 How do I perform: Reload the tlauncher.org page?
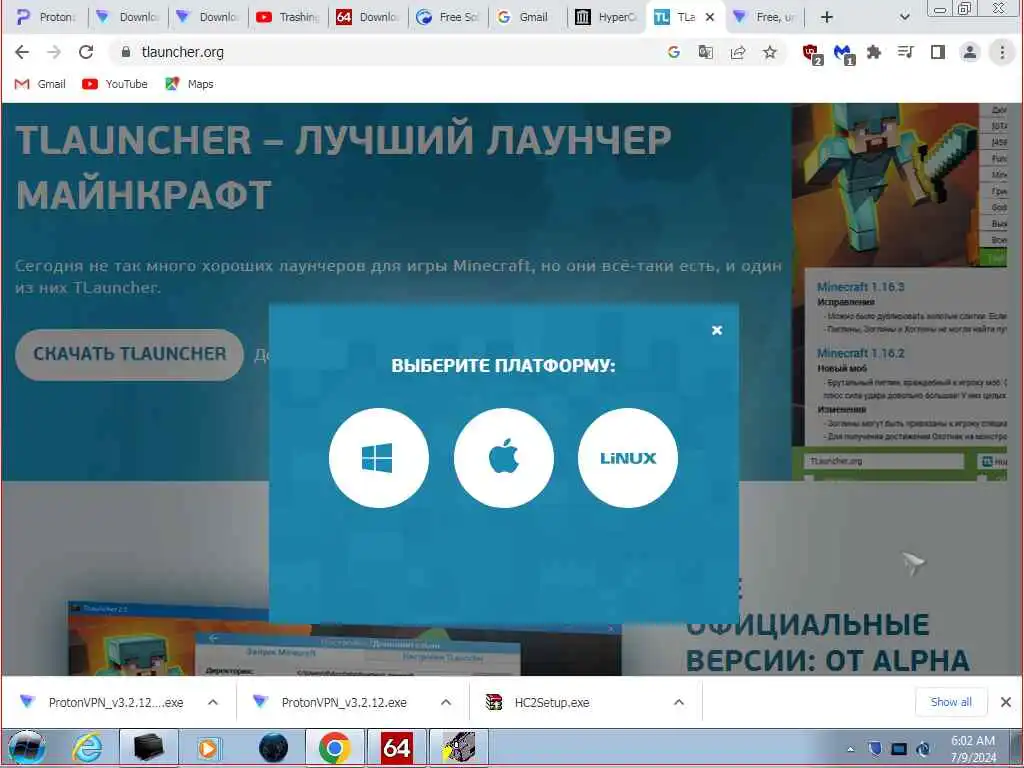pos(86,52)
